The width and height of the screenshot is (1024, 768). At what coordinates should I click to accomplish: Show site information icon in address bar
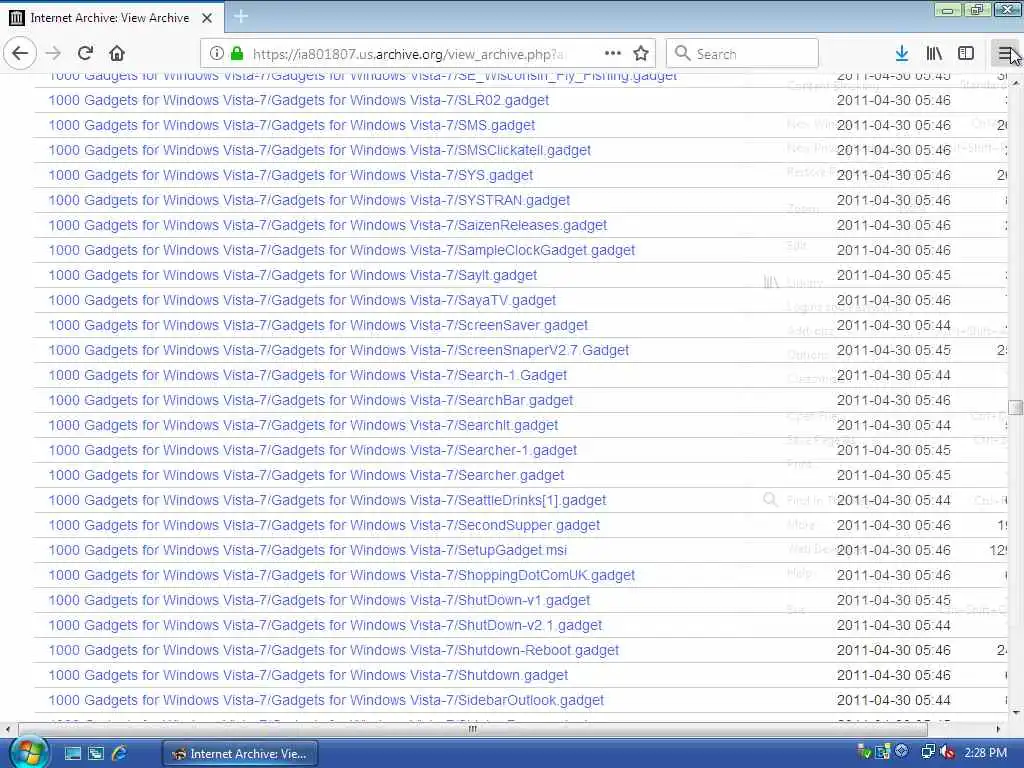coord(216,54)
